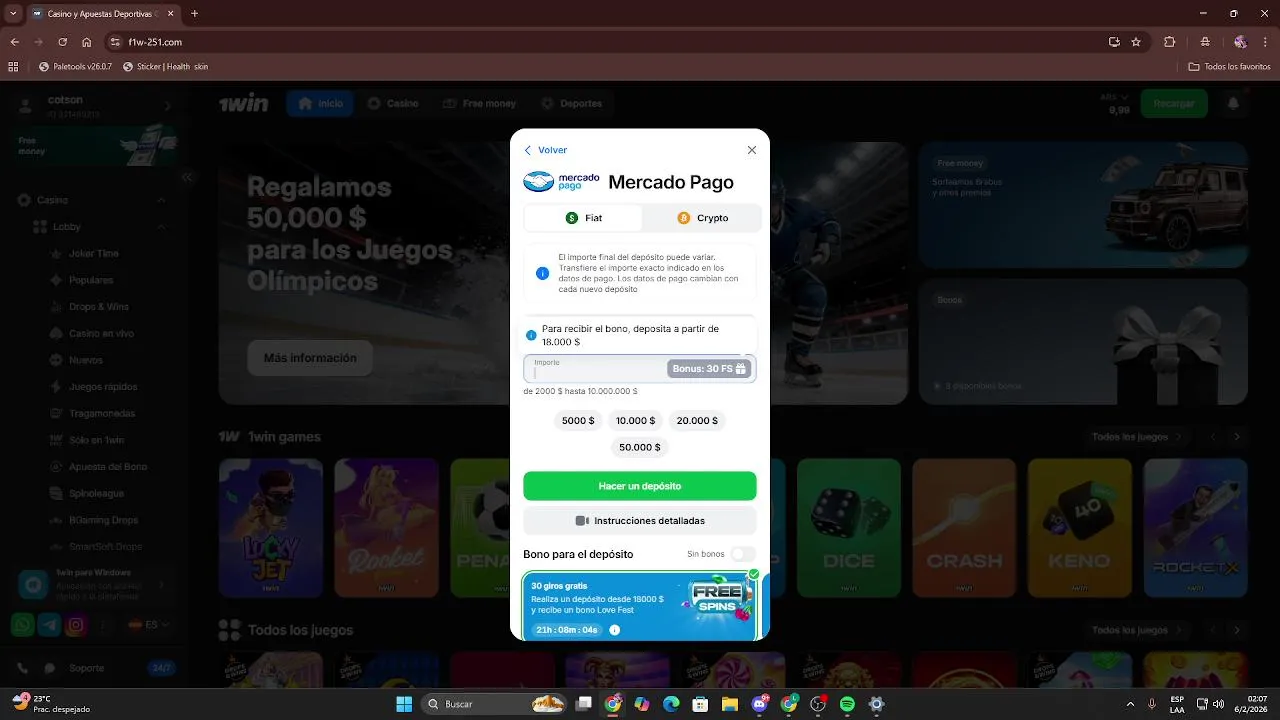This screenshot has width=1280, height=720.
Task: Open Spotify from the taskbar
Action: click(847, 704)
